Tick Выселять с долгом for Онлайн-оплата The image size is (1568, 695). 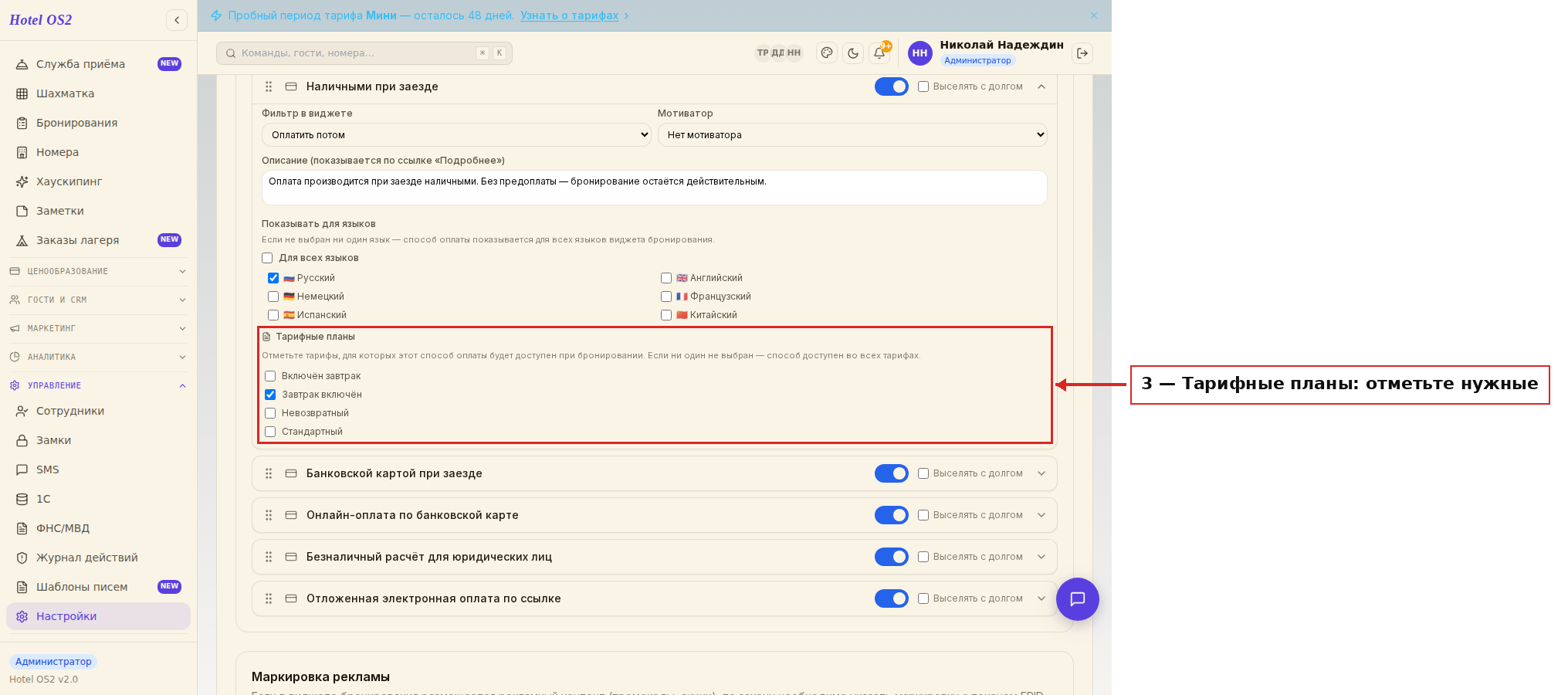923,515
